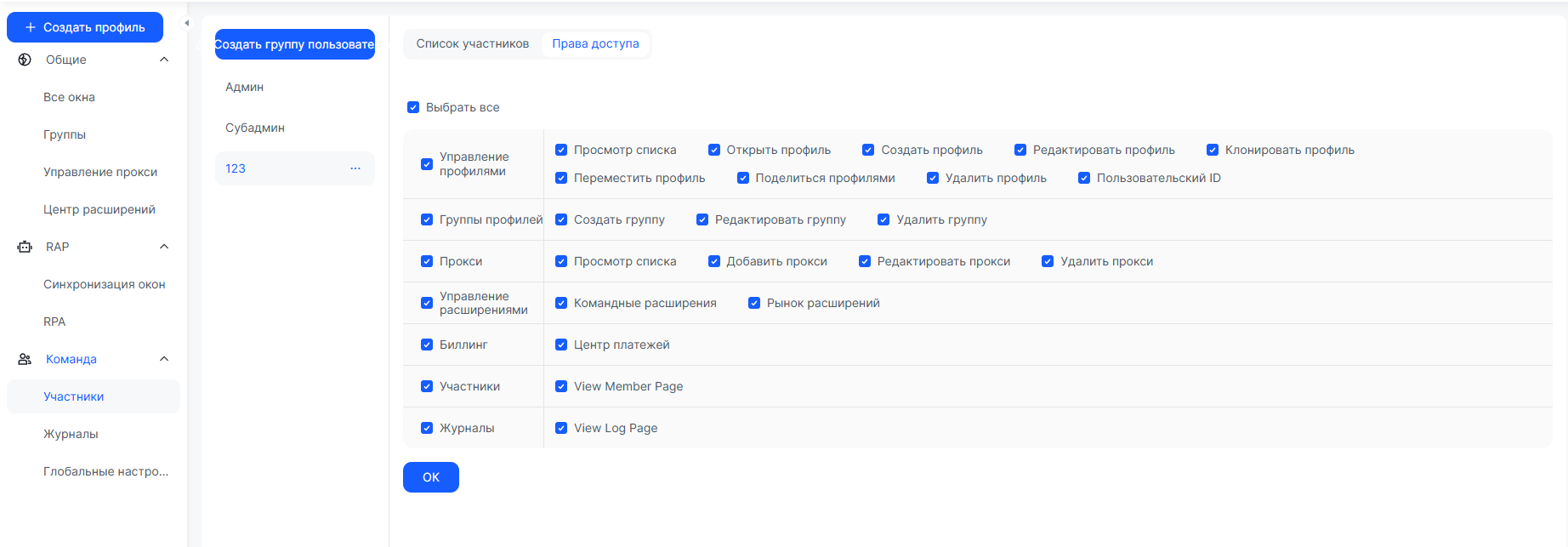Screen dimensions: 1568x547
Task: Click the Общие globe icon in sidebar
Action: (25, 60)
